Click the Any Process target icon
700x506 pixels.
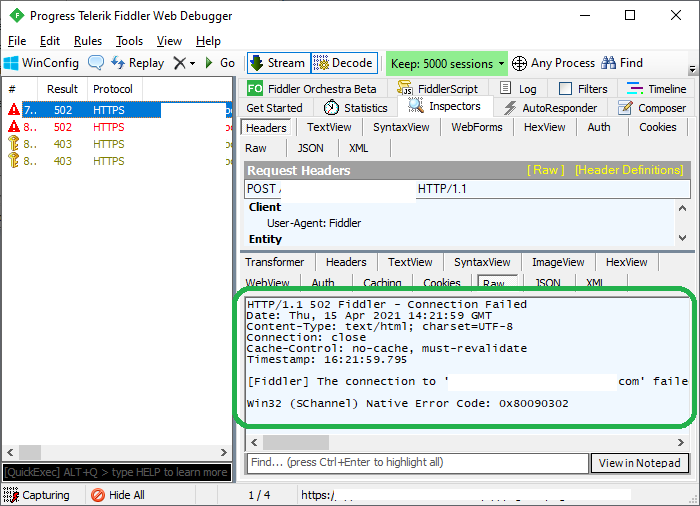[x=519, y=63]
